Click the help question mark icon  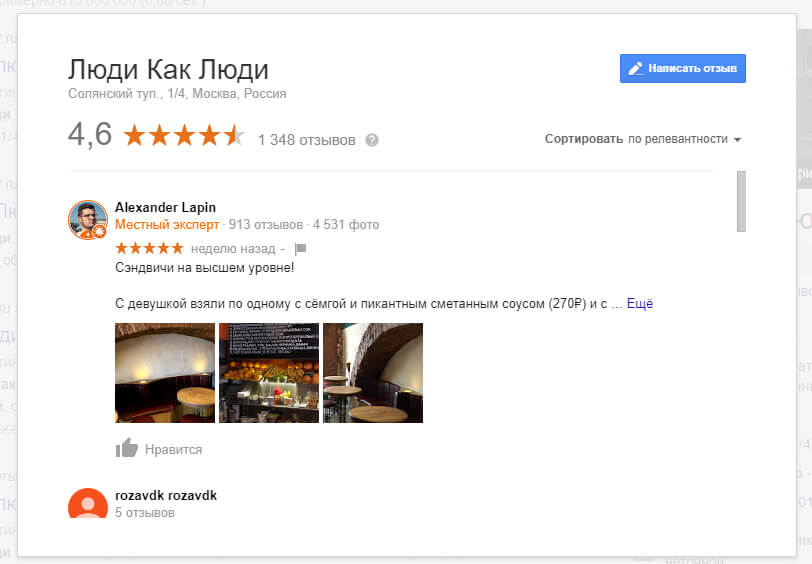(372, 140)
